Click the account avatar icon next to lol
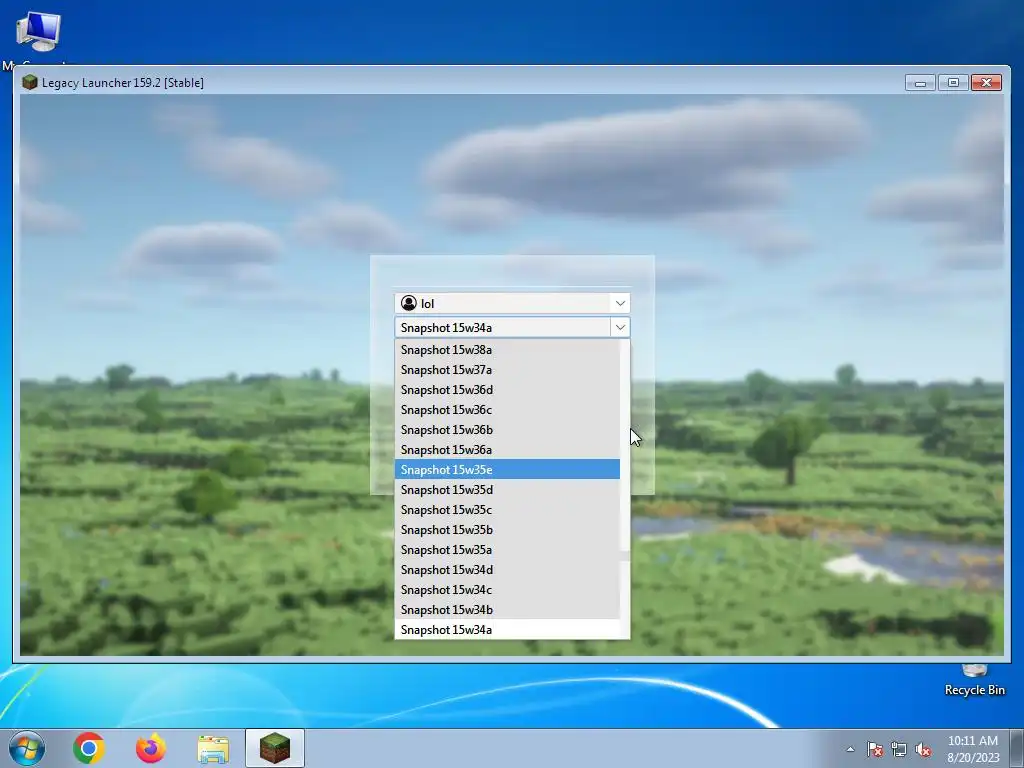Screen dimensions: 1024x768 pyautogui.click(x=409, y=303)
